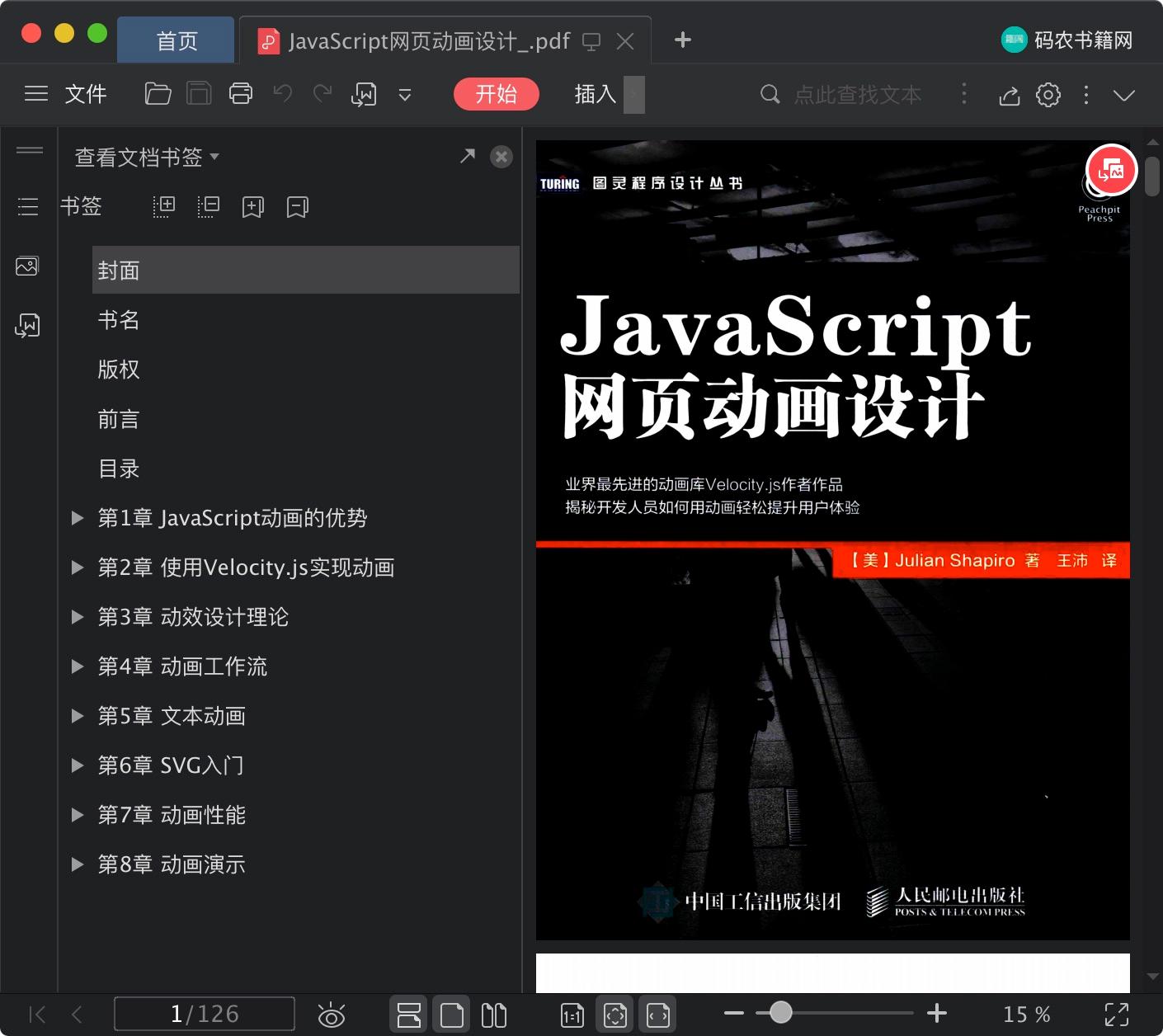Collapse the ribbon with chevron arrow

[x=1124, y=95]
